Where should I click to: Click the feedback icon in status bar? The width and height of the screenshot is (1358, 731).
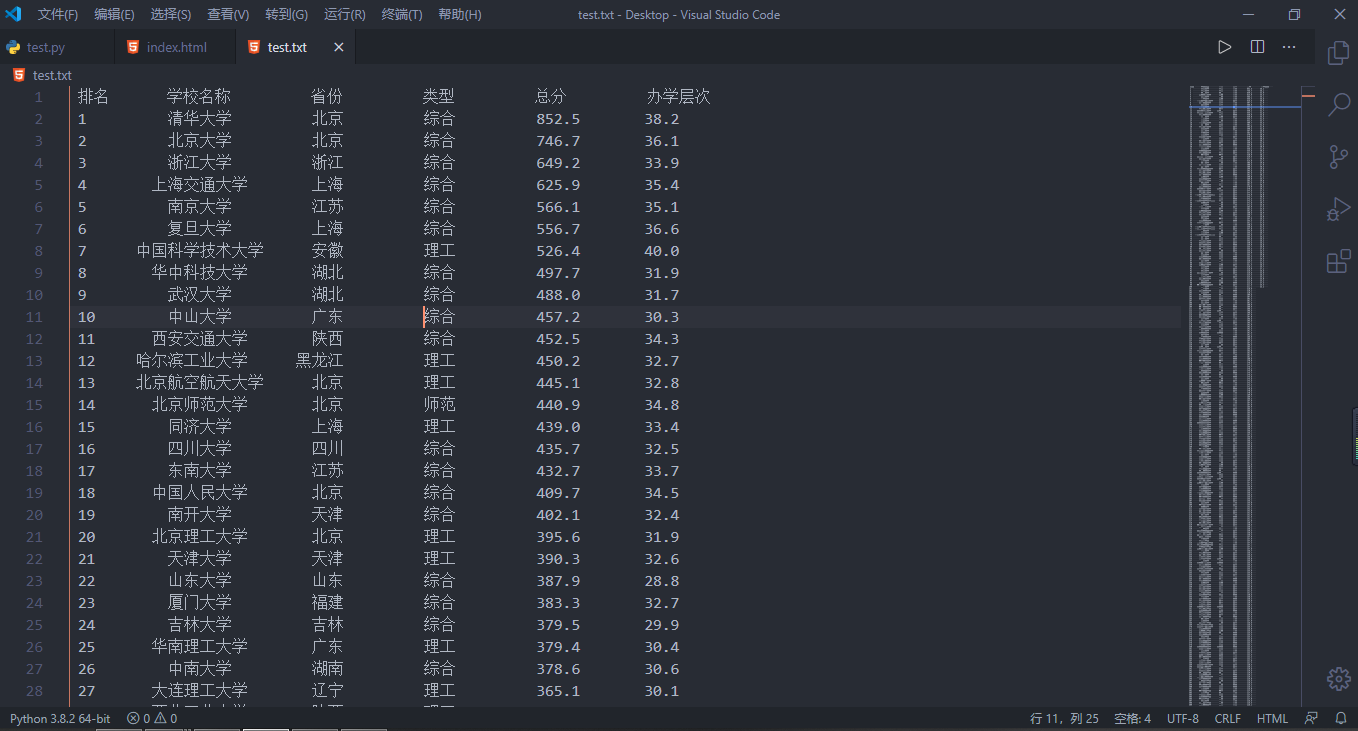click(1312, 718)
